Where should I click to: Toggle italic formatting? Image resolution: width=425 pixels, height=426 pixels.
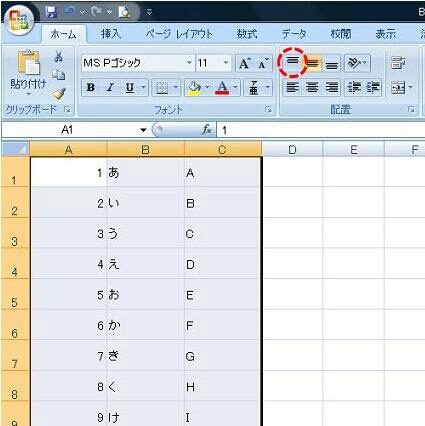[110, 88]
